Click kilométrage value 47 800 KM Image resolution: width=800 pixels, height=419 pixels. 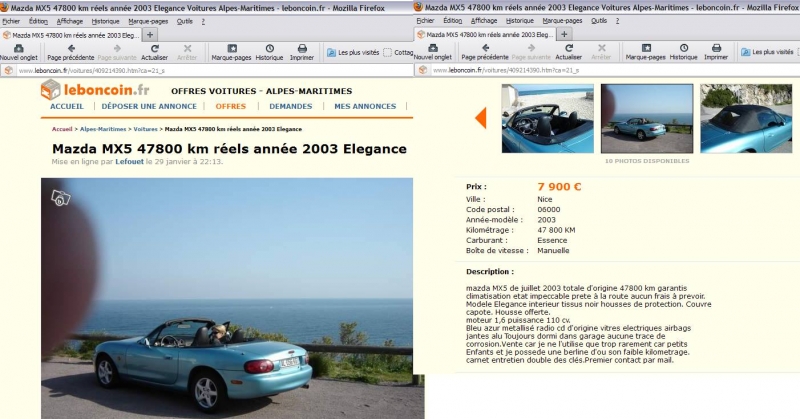[x=556, y=230]
